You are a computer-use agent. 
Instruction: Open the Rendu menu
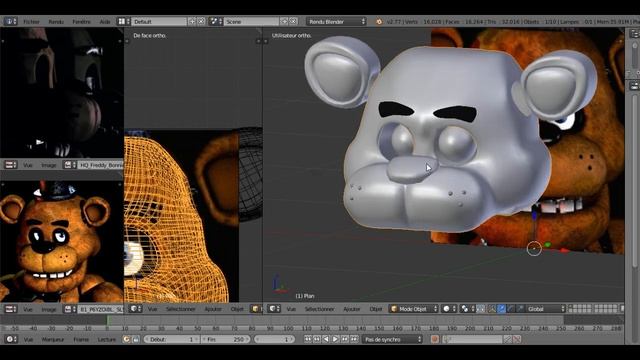point(56,22)
